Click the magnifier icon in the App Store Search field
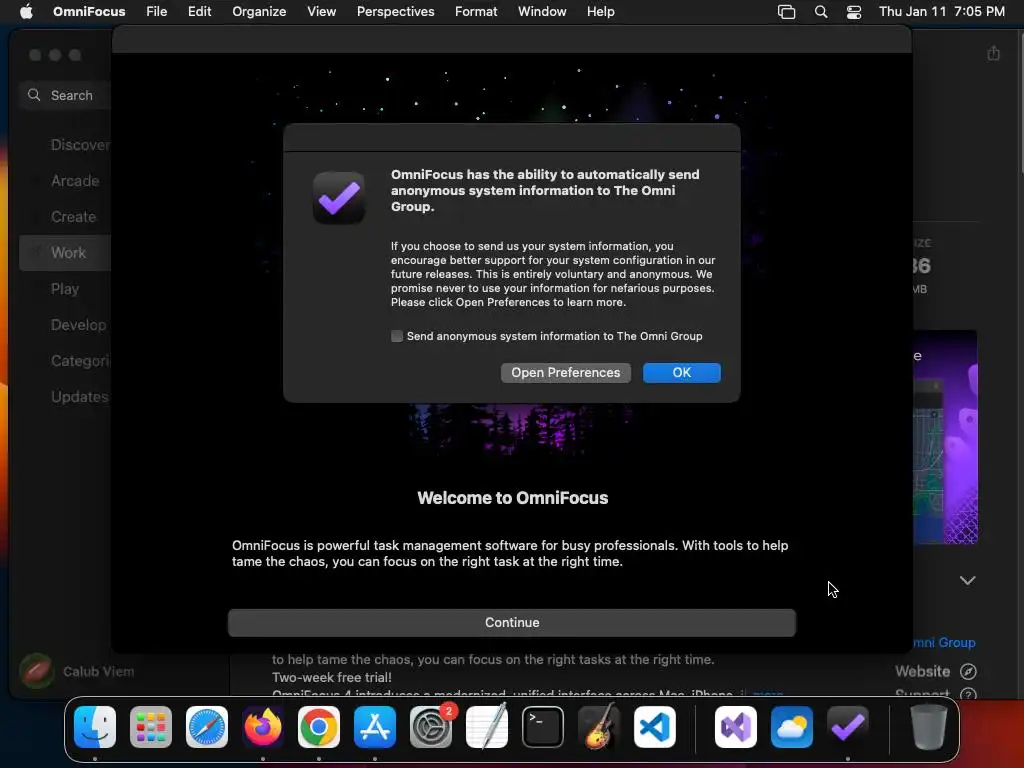1024x768 pixels. click(x=34, y=95)
